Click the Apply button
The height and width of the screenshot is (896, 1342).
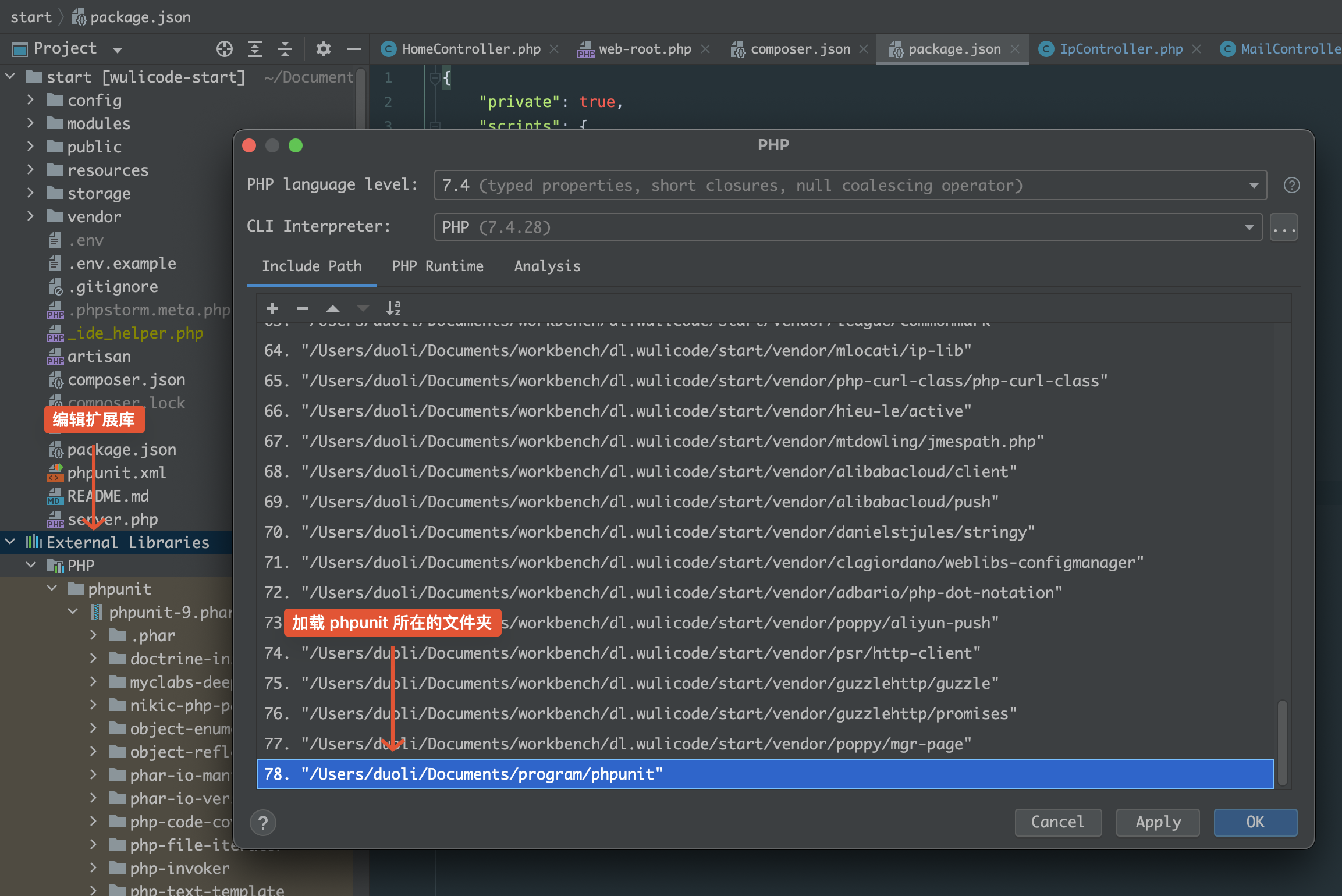click(x=1158, y=822)
